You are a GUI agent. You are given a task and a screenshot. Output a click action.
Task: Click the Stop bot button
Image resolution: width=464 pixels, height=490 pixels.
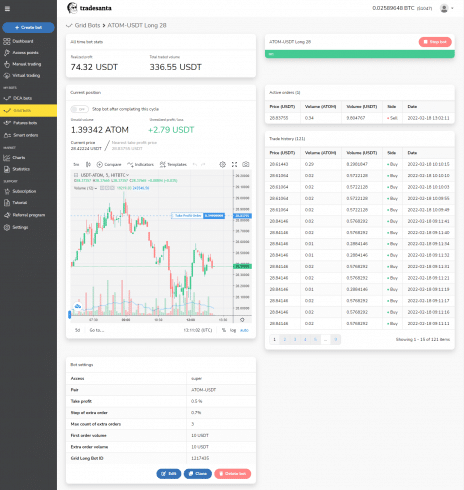[x=435, y=42]
